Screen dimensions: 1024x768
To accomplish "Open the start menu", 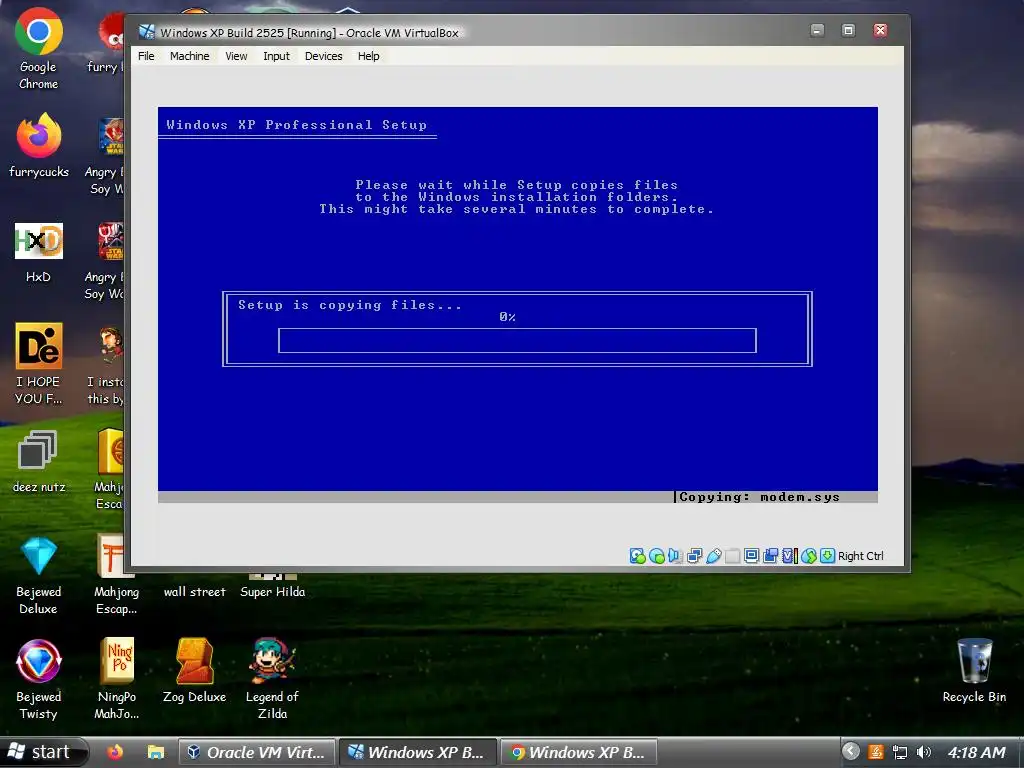I will [x=44, y=752].
